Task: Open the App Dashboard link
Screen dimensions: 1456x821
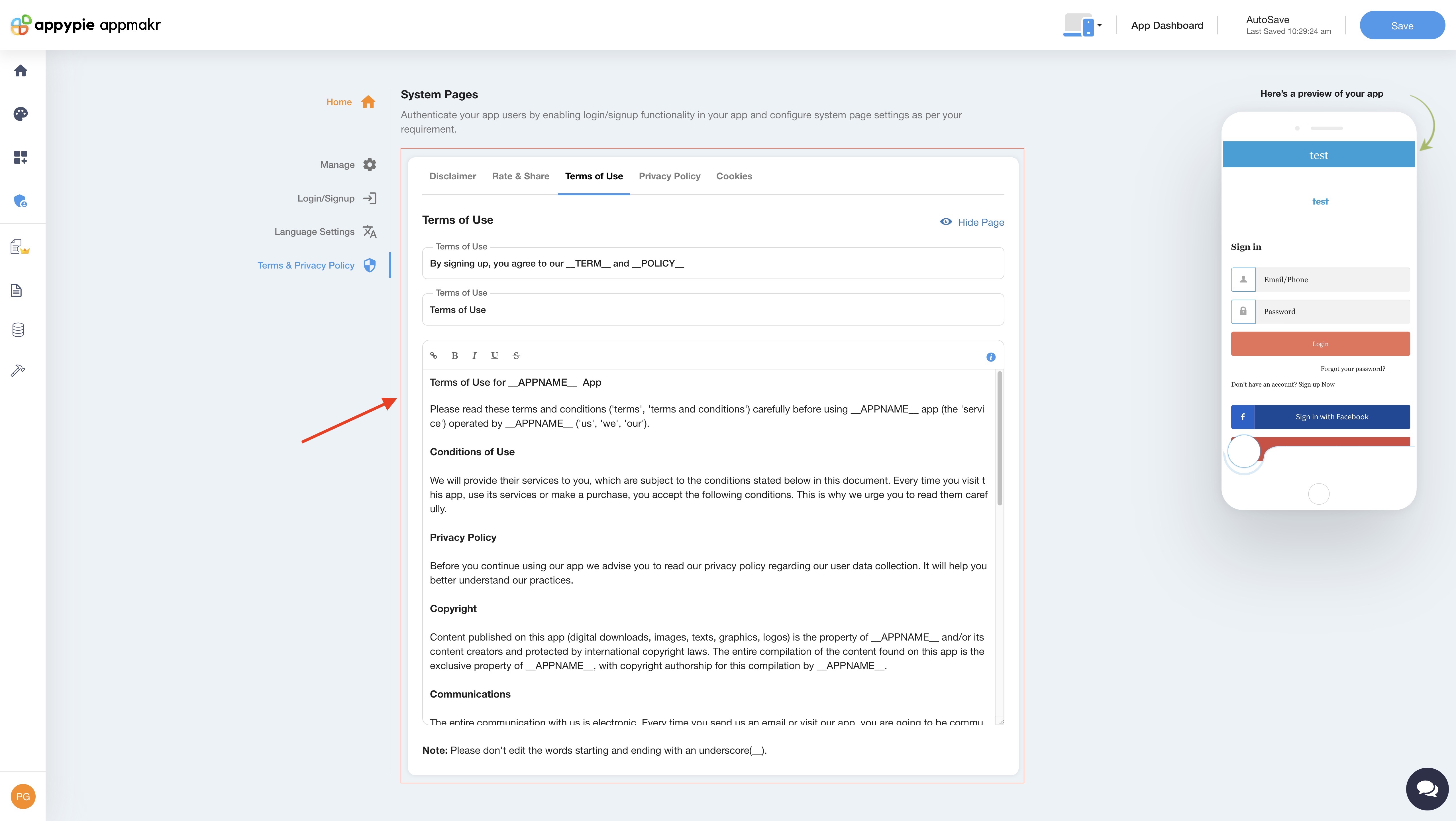Action: (1167, 25)
